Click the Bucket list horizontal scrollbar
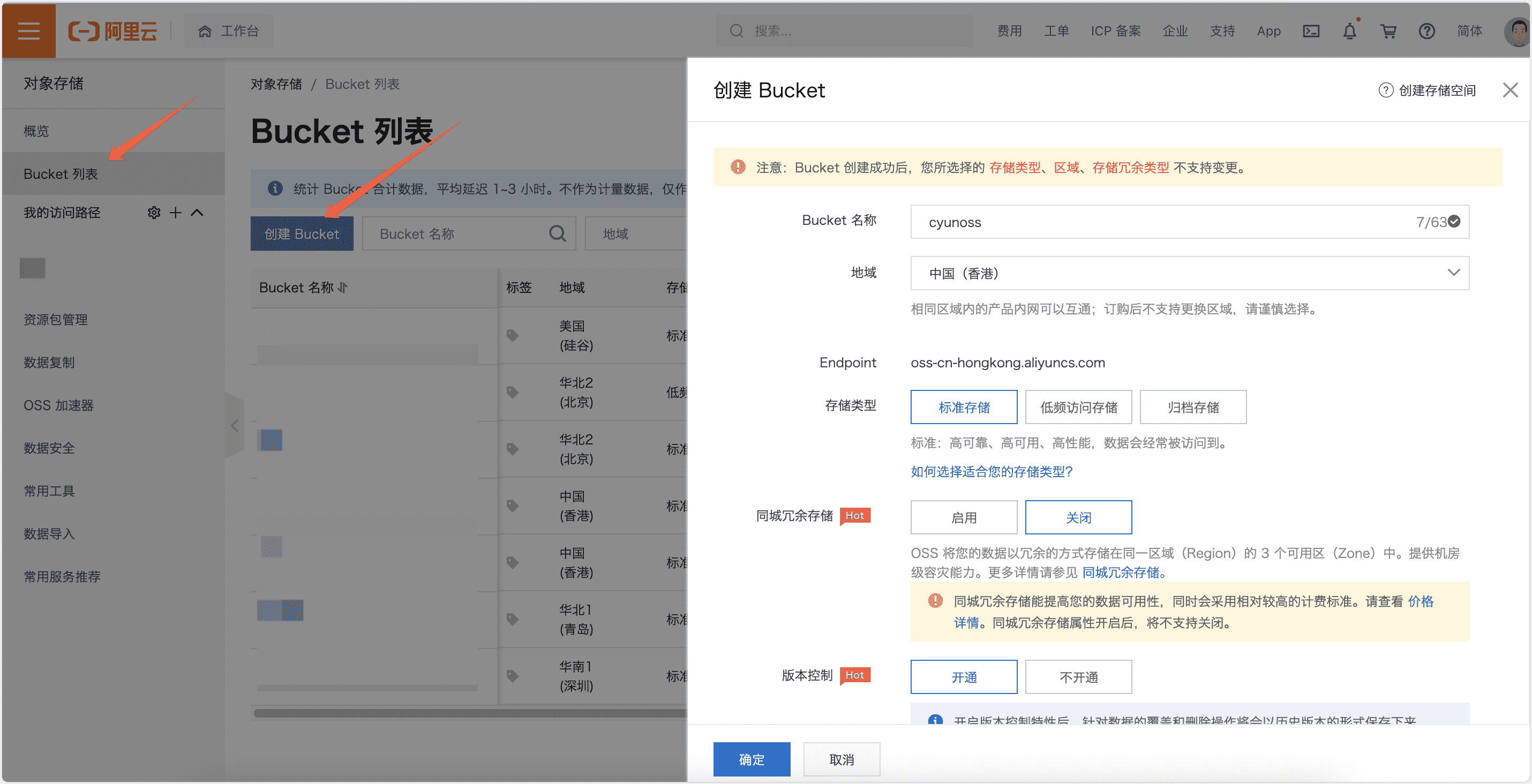1532x784 pixels. [x=470, y=713]
